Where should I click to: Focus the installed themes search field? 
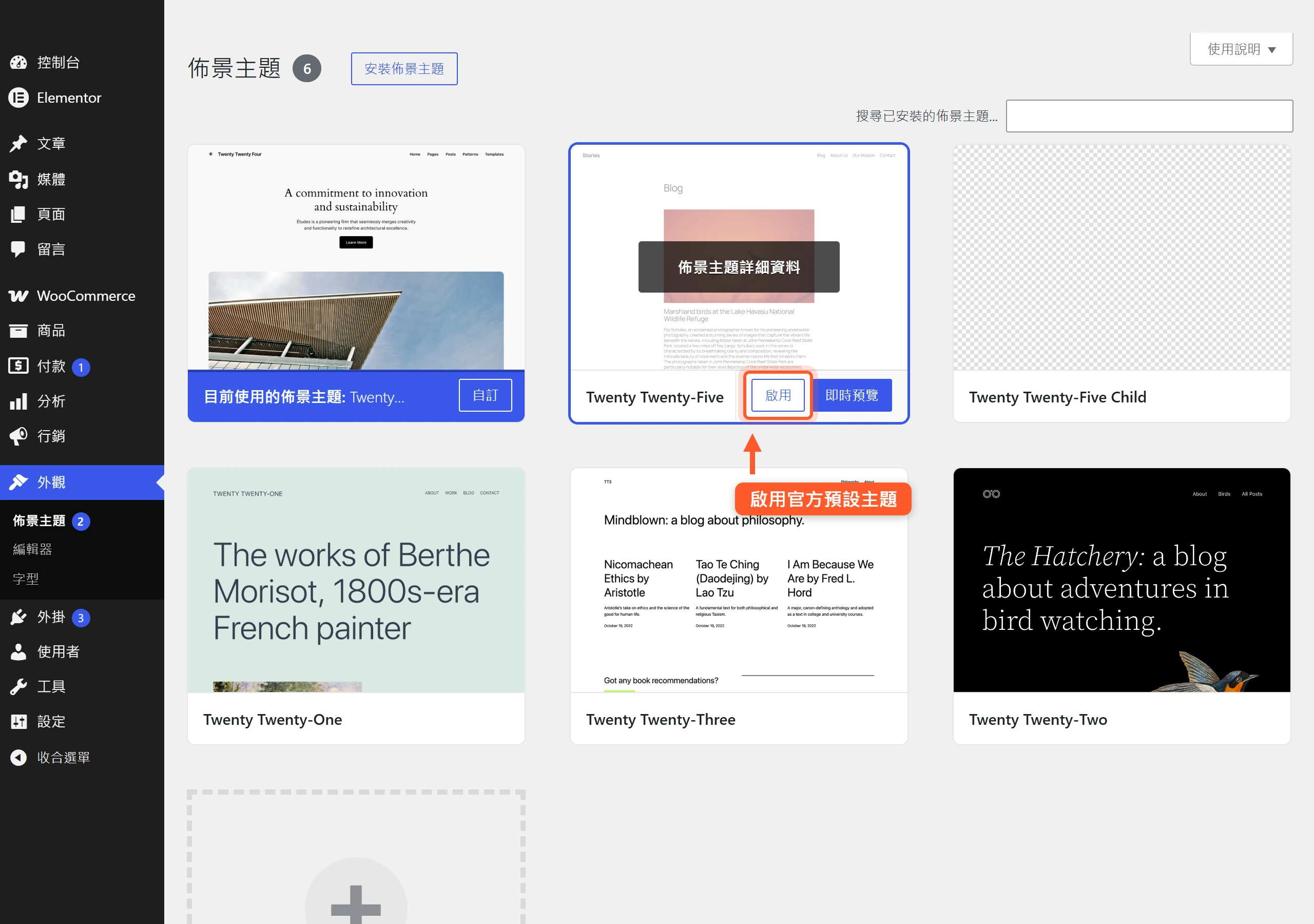[1149, 116]
